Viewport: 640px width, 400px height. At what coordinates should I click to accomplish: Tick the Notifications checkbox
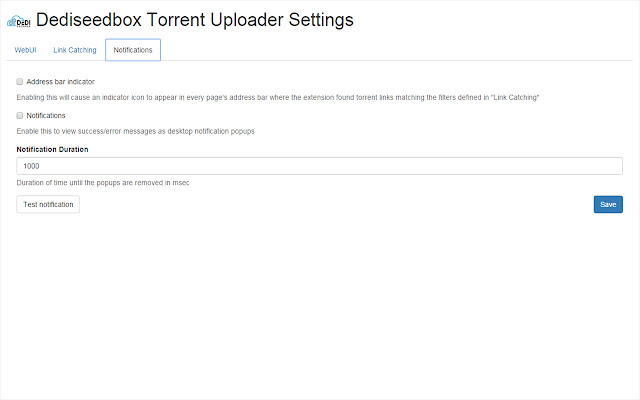coord(20,116)
